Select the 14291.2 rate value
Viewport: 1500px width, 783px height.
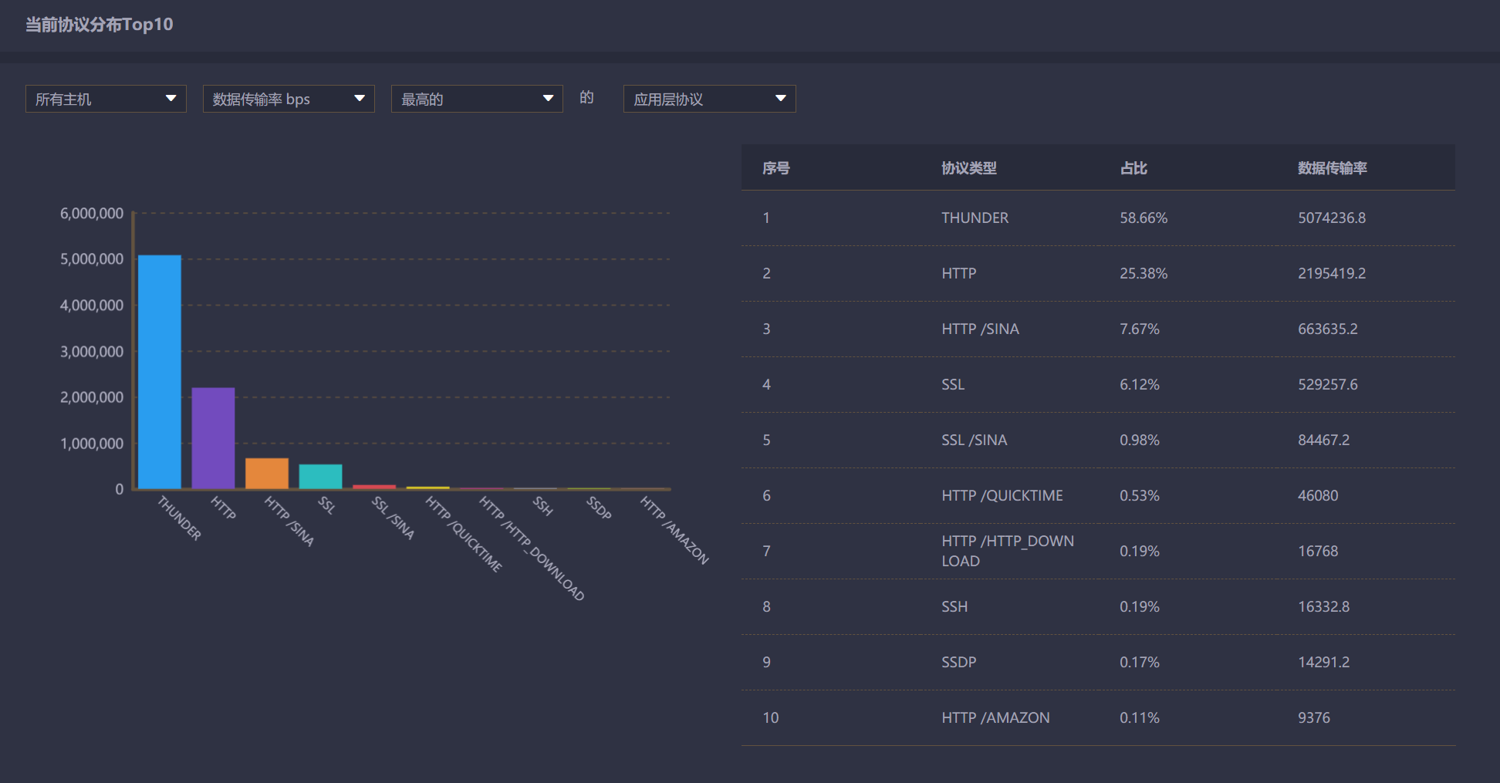(1324, 662)
